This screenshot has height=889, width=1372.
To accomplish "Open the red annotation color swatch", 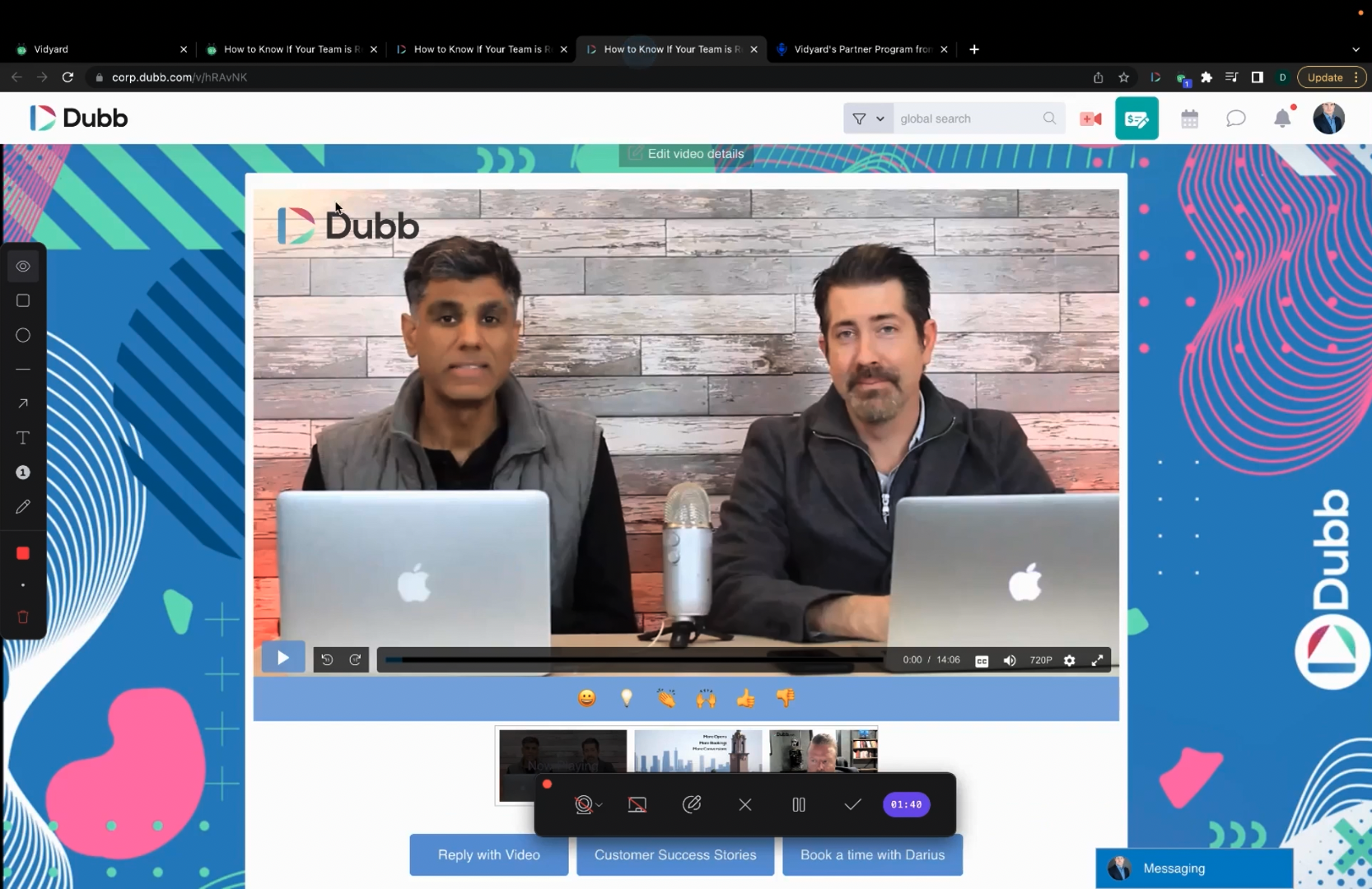I will [x=23, y=553].
